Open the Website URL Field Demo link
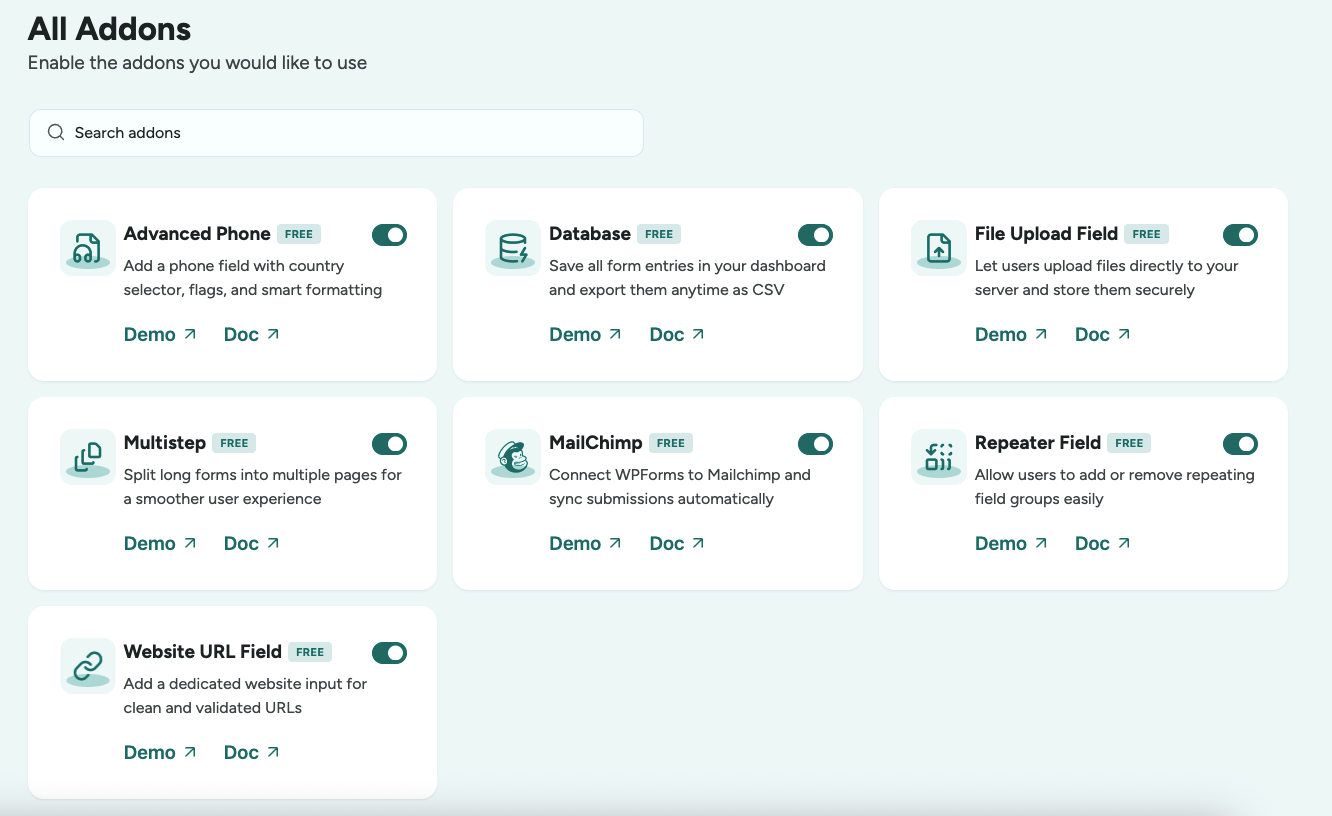The image size is (1332, 816). pyautogui.click(x=160, y=752)
